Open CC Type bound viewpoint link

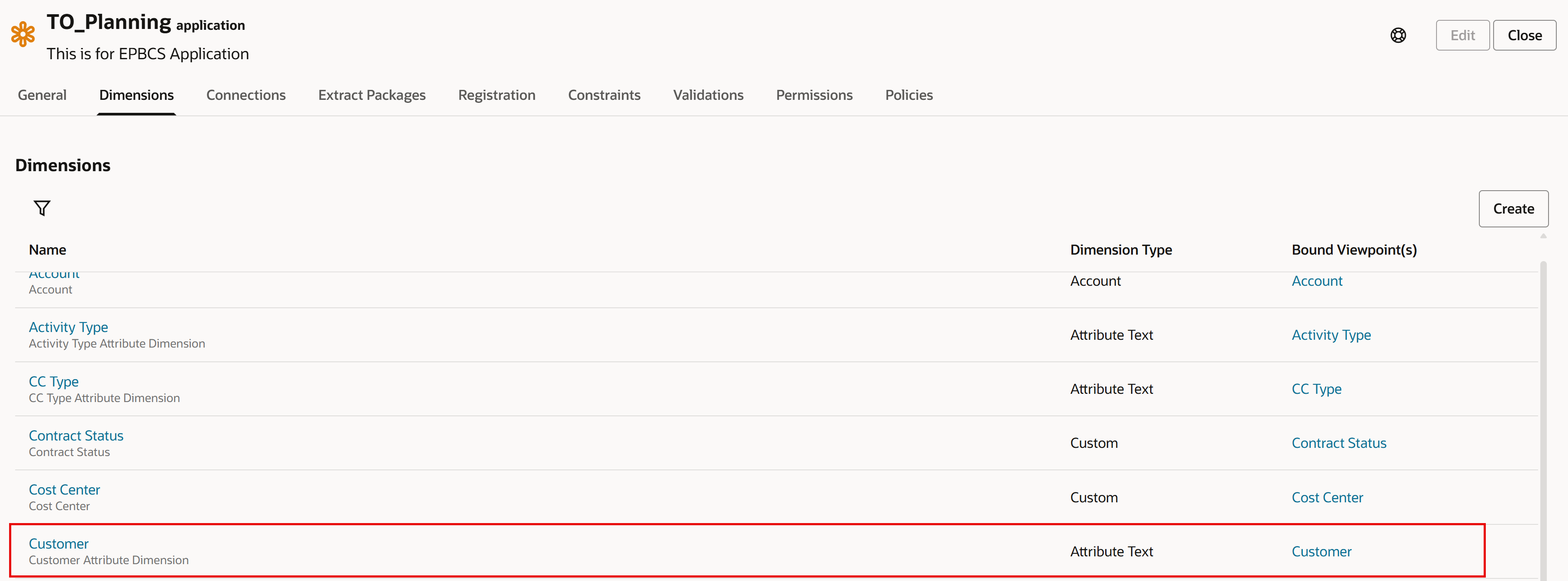click(1316, 389)
